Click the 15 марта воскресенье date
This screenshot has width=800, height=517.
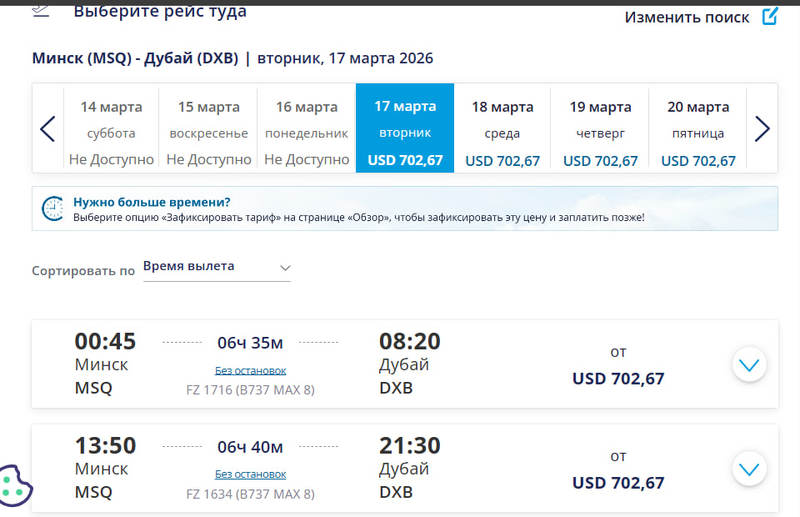[x=209, y=129]
